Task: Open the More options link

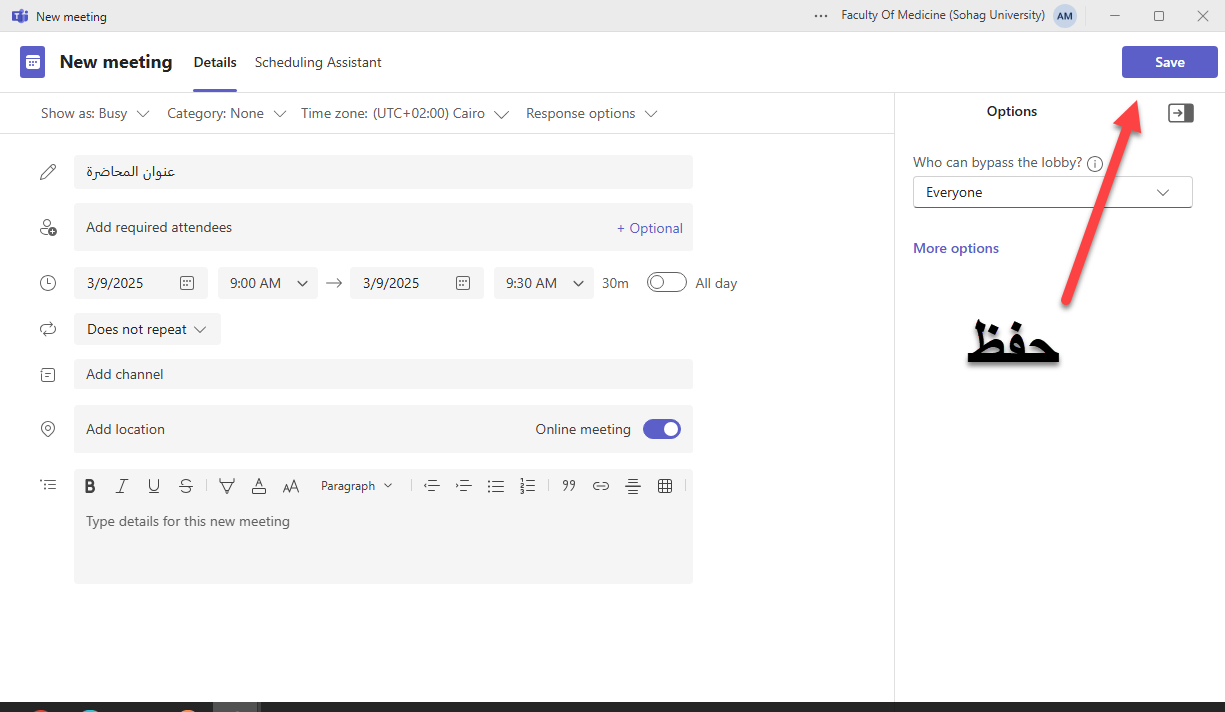Action: 955,248
